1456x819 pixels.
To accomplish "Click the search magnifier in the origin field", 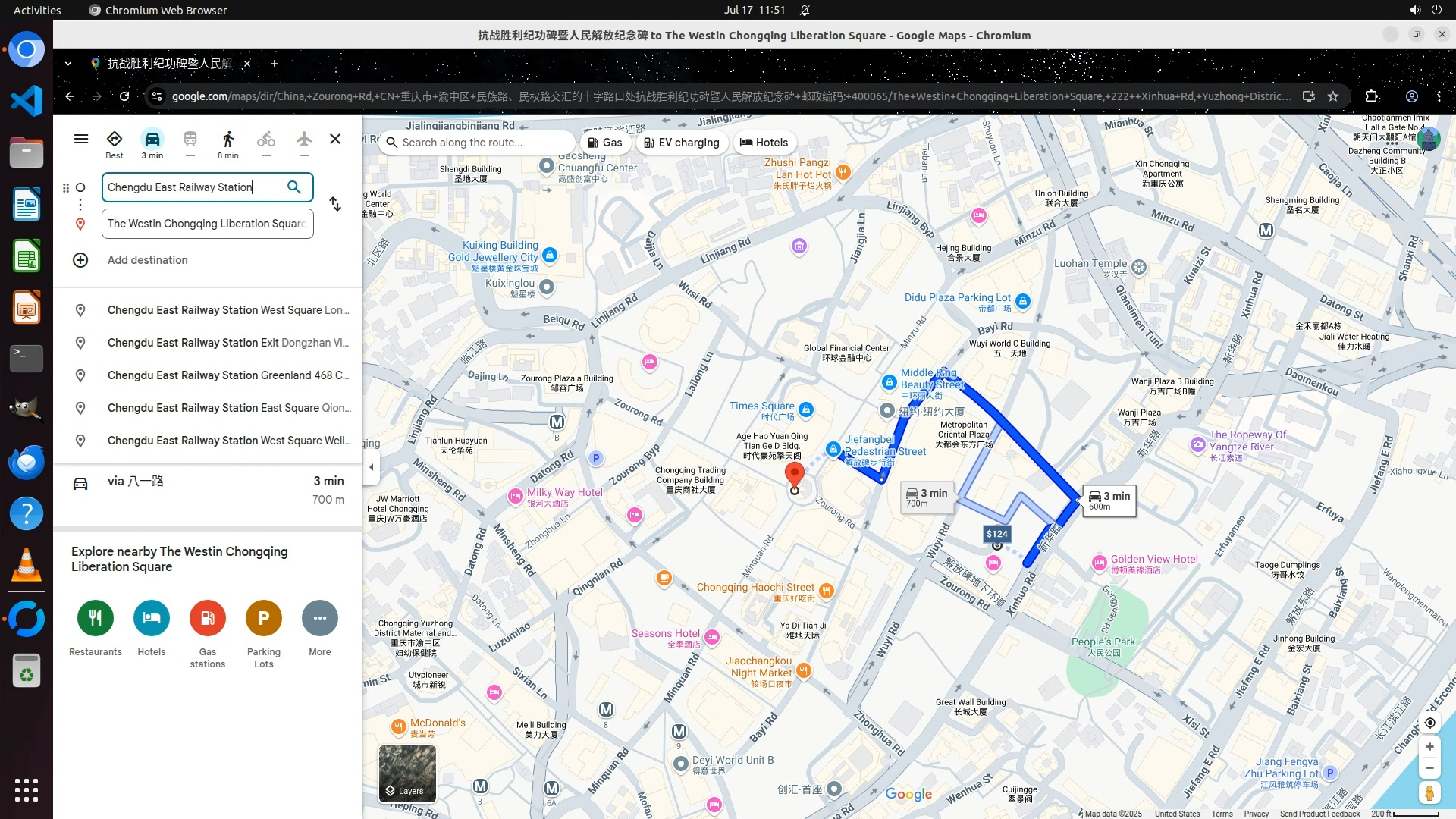I will 294,187.
